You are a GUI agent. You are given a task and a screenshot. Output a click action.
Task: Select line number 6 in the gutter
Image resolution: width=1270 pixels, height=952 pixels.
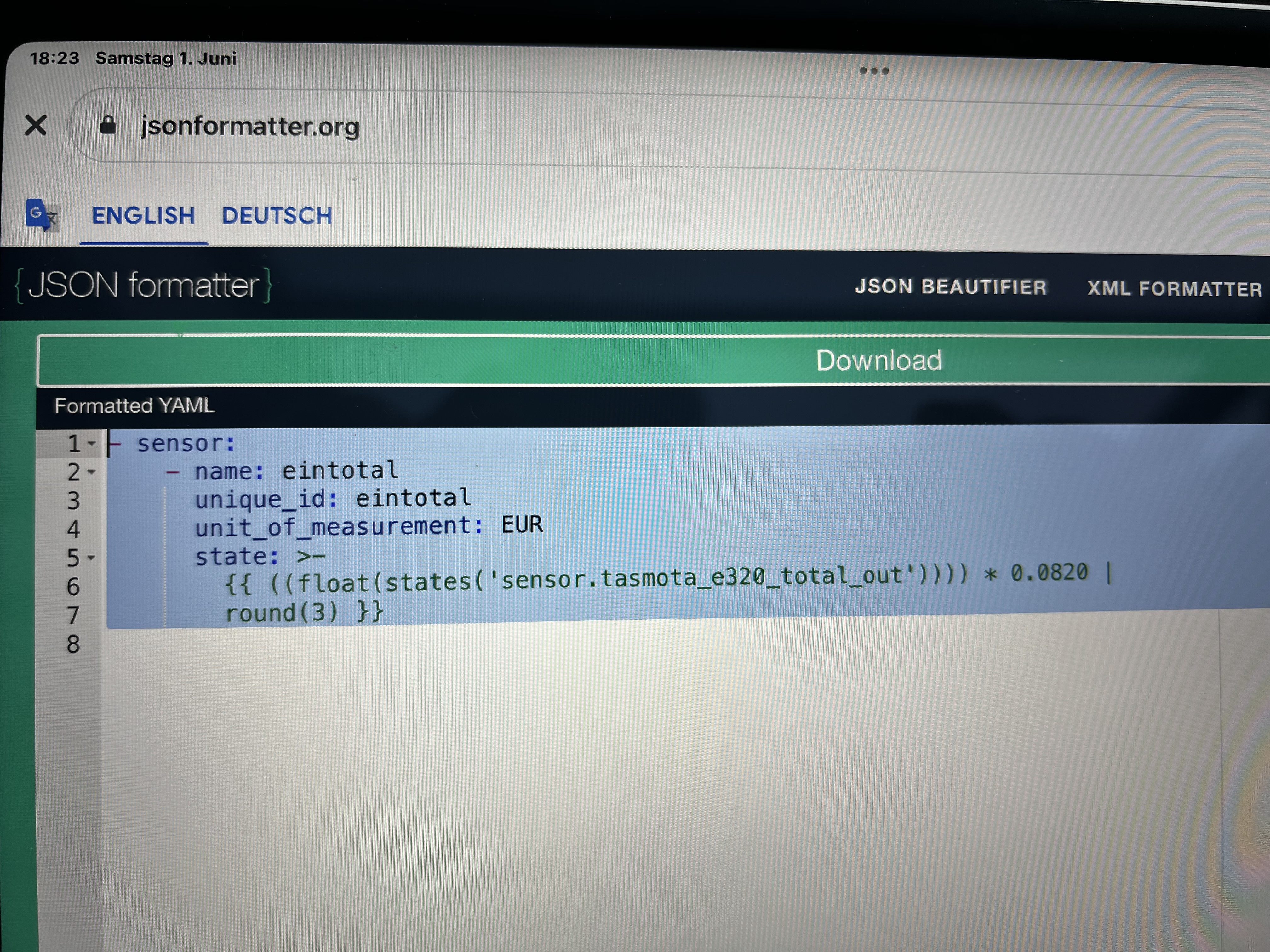pos(73,586)
